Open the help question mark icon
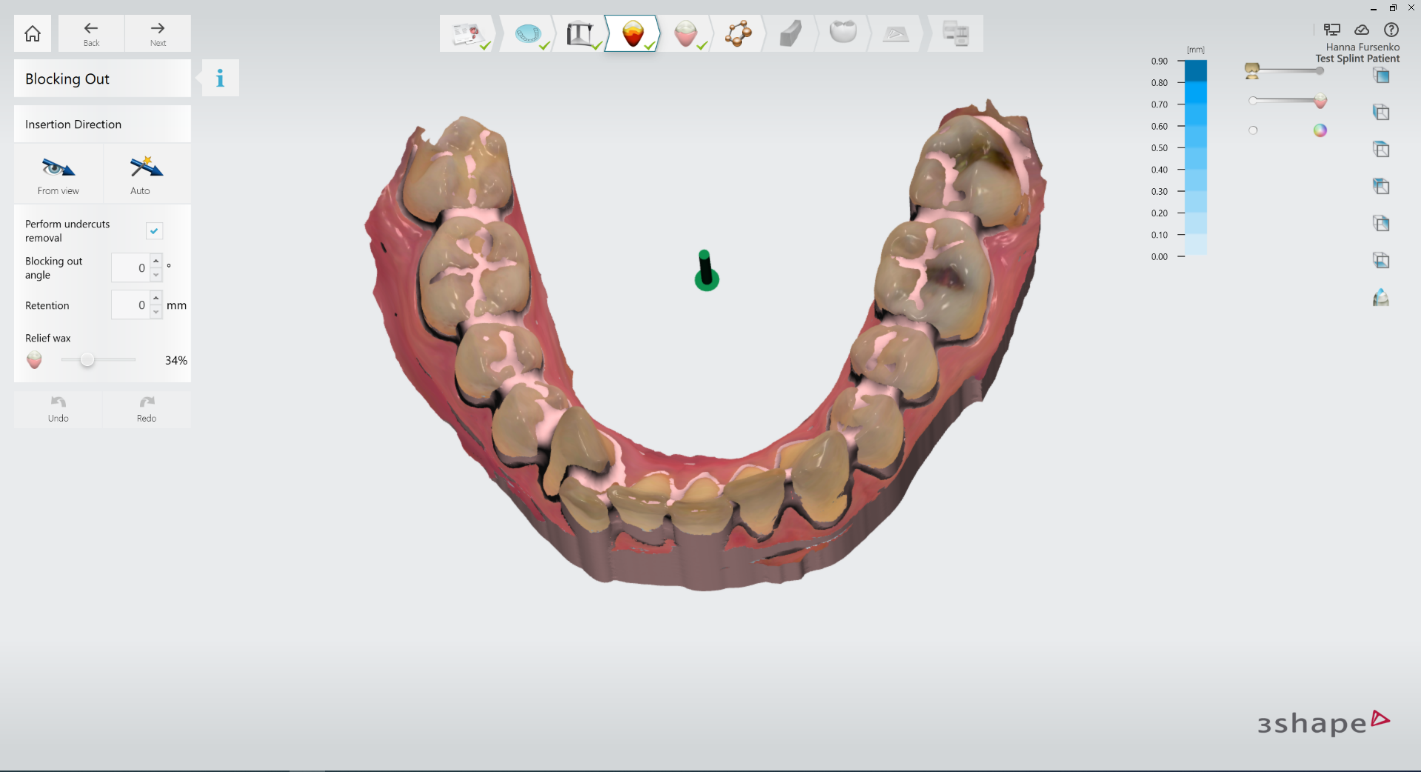 [x=1390, y=30]
